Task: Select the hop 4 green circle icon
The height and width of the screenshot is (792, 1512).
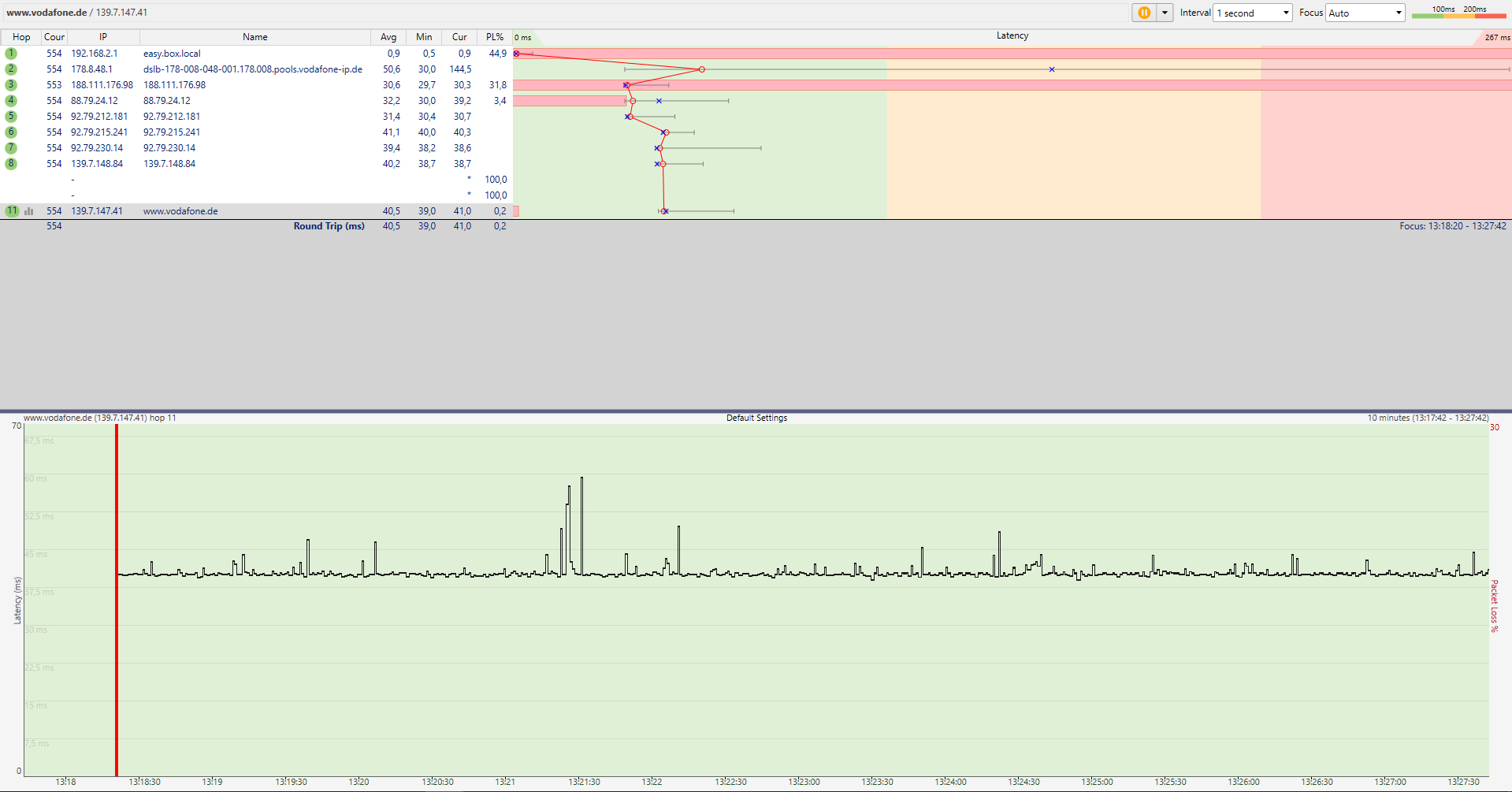Action: (11, 101)
